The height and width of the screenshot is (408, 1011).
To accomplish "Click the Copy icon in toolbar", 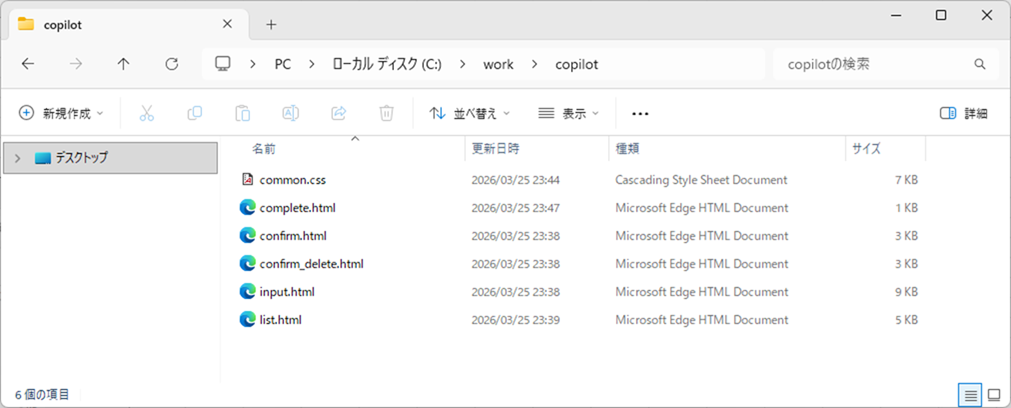I will tap(195, 113).
